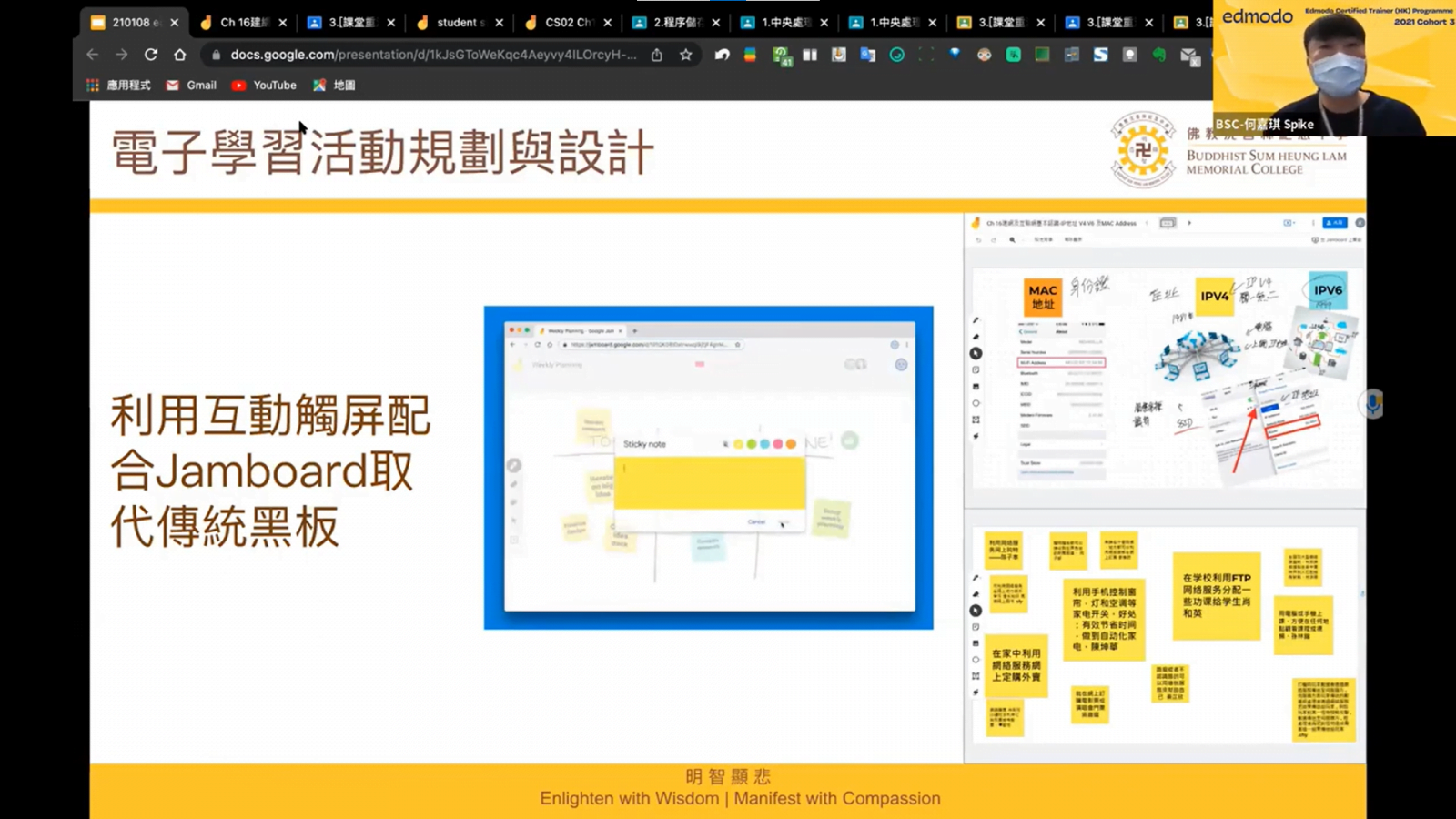1456x819 pixels.
Task: Click the mail envelope extension icon
Action: pos(1189,56)
